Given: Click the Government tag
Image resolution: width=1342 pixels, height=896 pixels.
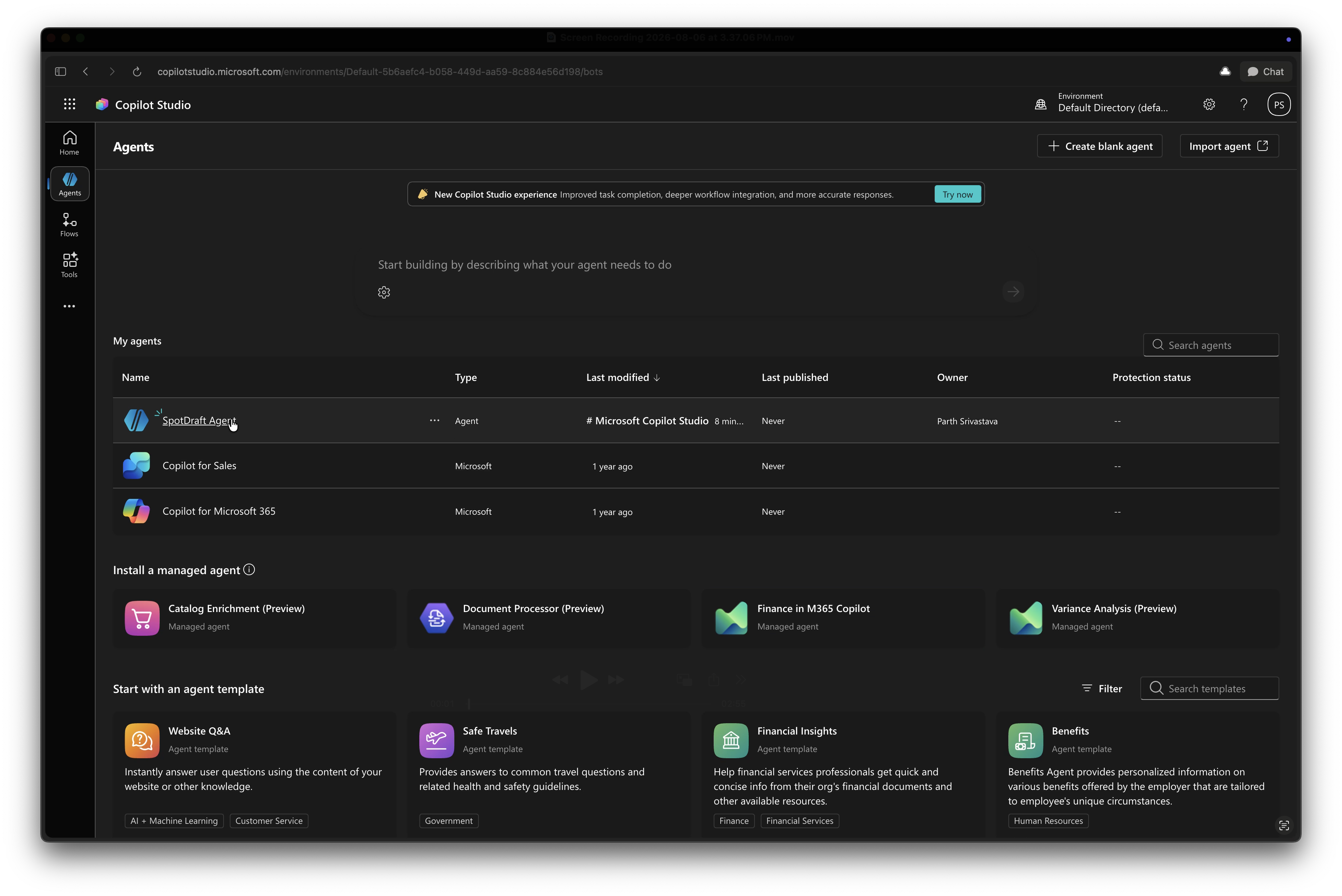Looking at the screenshot, I should [x=449, y=821].
